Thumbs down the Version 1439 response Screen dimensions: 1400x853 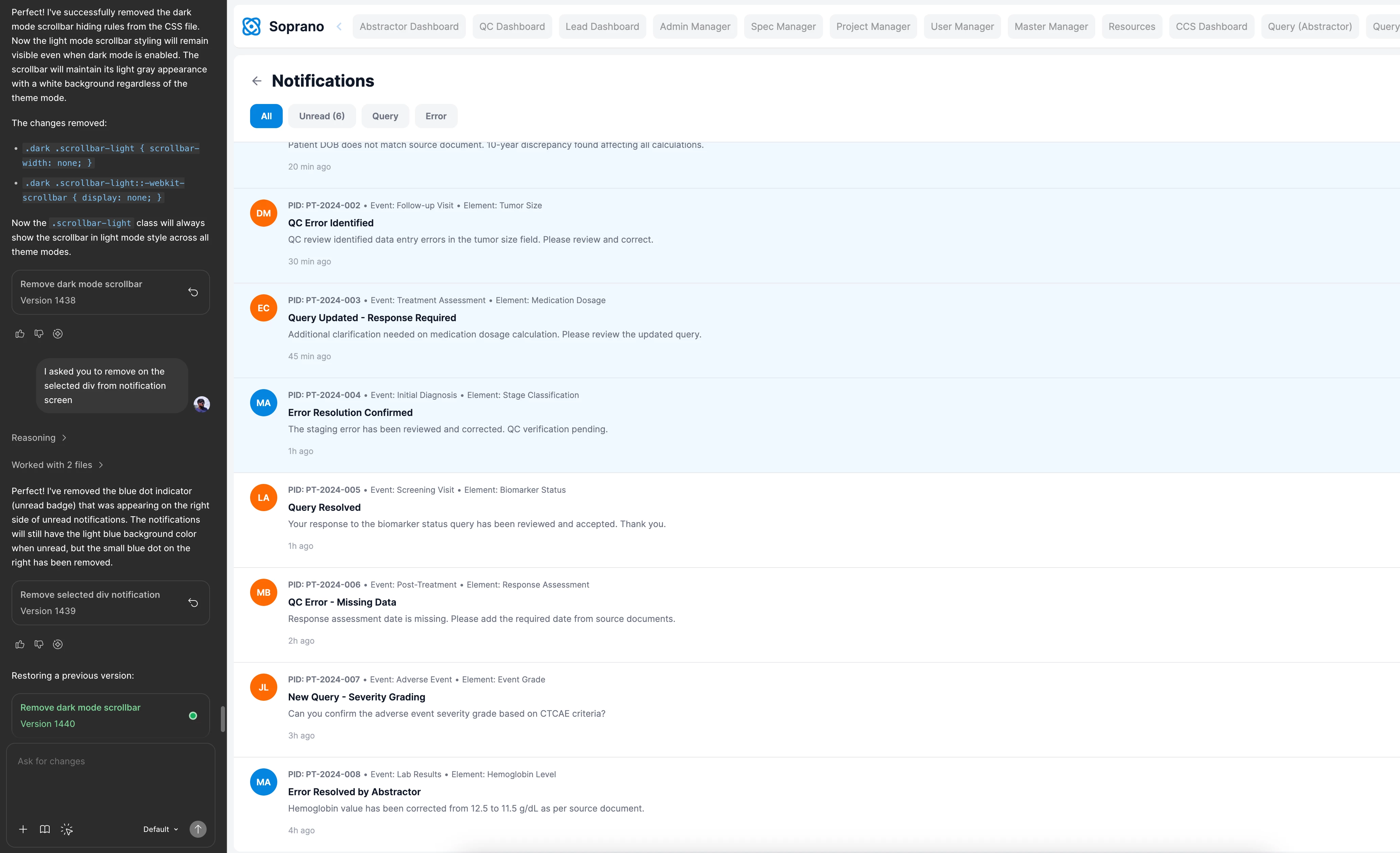tap(39, 644)
